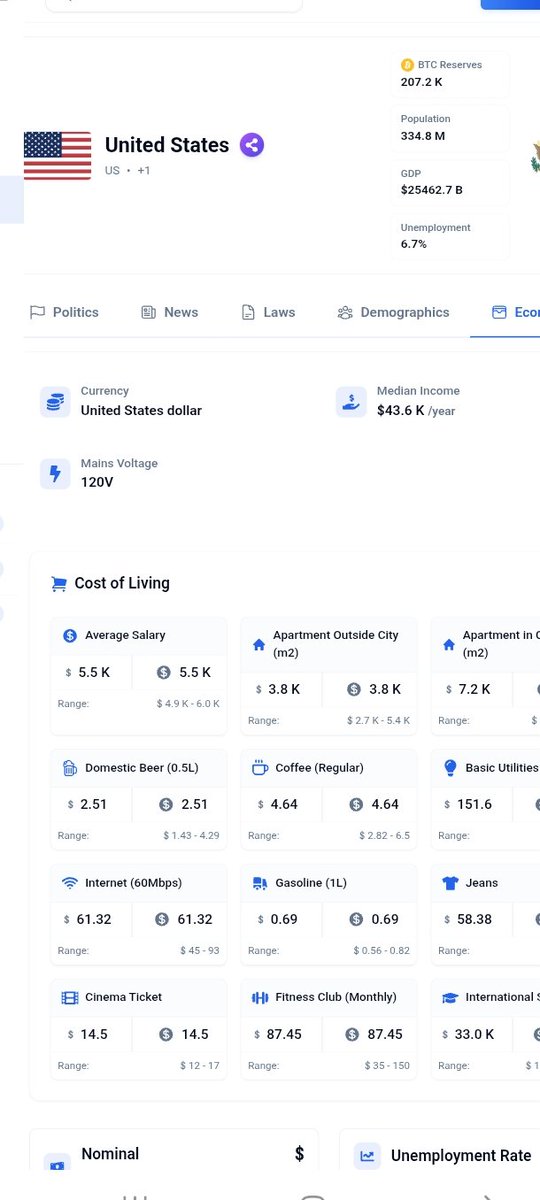
Task: Click the Nominal card heading
Action: point(110,1154)
